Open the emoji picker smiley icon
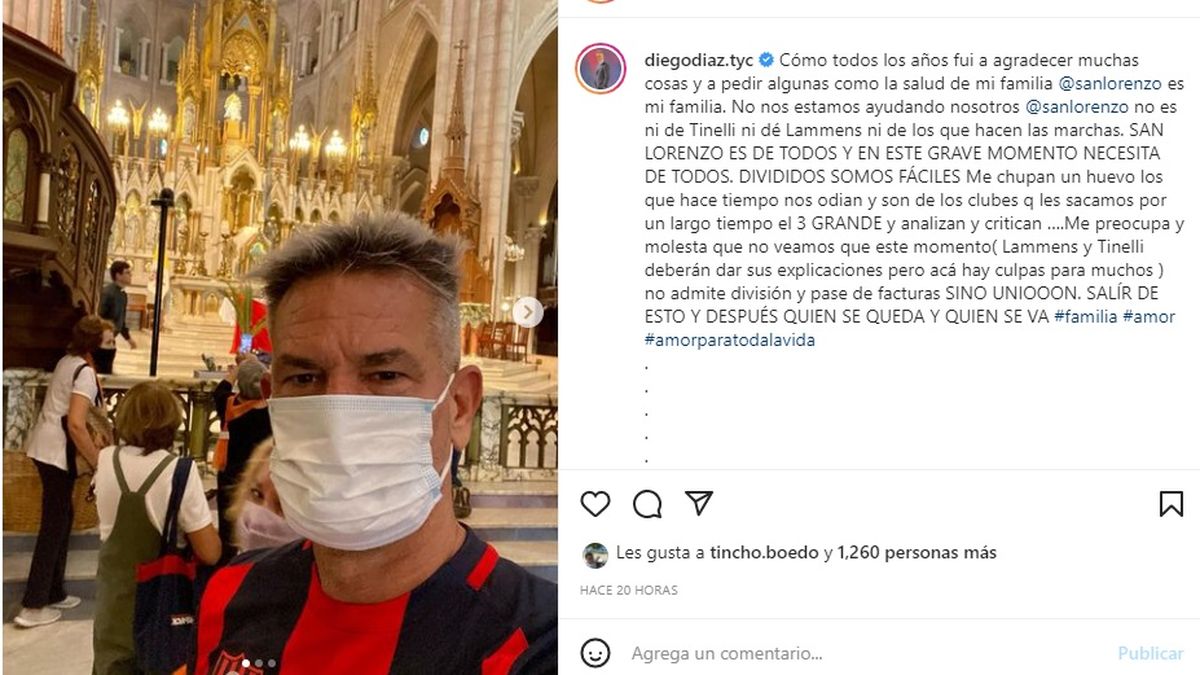This screenshot has width=1200, height=675. click(x=595, y=653)
